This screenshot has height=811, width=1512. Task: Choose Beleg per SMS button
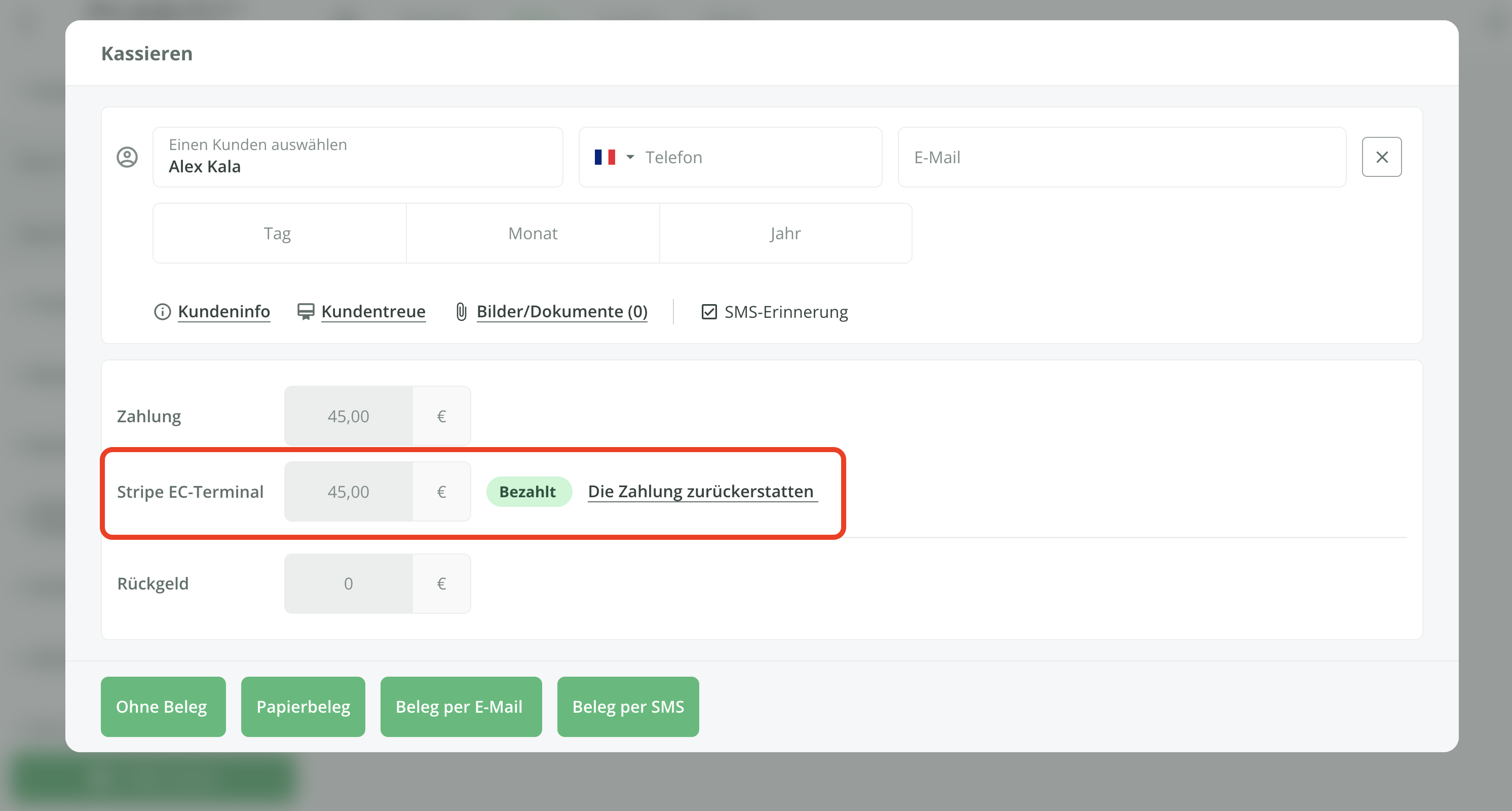pyautogui.click(x=627, y=707)
